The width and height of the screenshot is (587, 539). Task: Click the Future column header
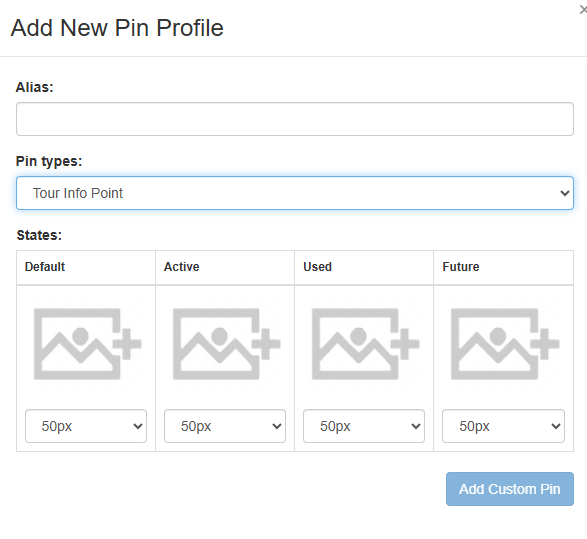(x=461, y=267)
